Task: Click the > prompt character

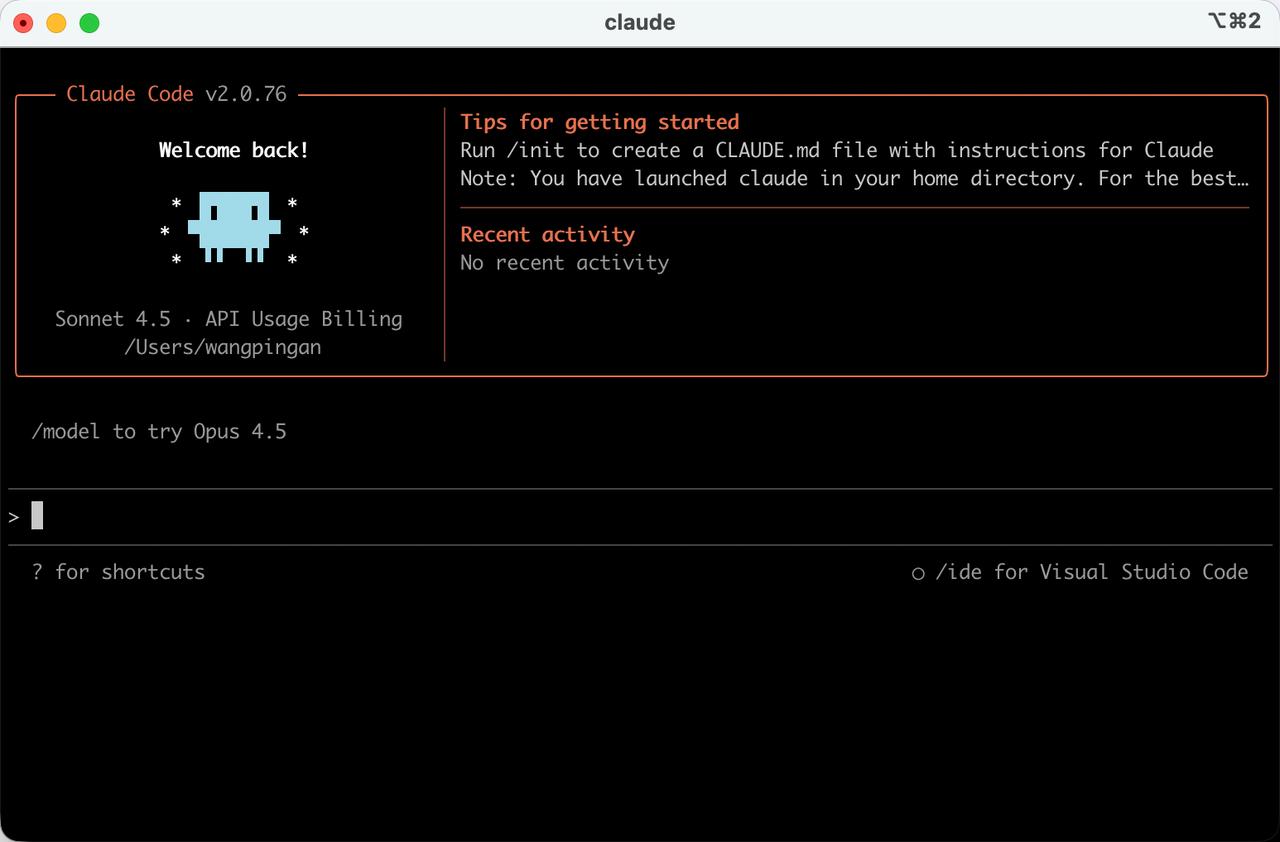Action: click(12, 515)
